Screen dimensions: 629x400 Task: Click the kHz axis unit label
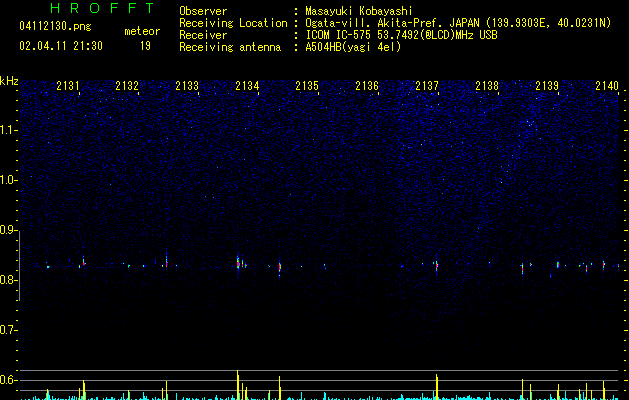(9, 81)
